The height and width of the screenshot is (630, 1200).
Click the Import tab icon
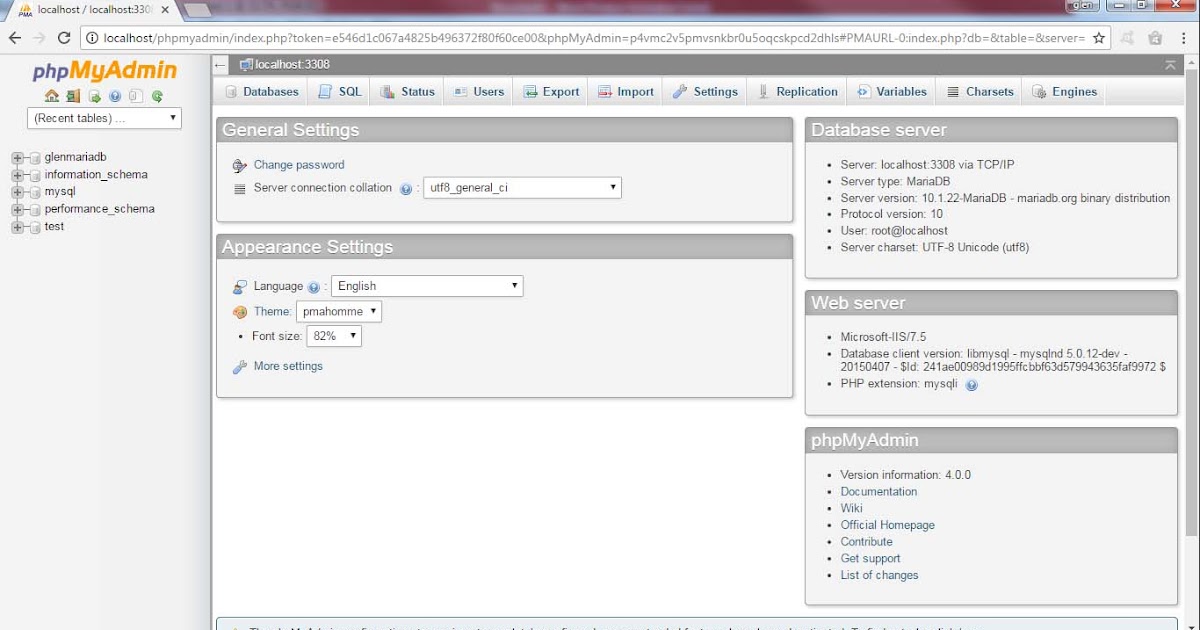(607, 90)
